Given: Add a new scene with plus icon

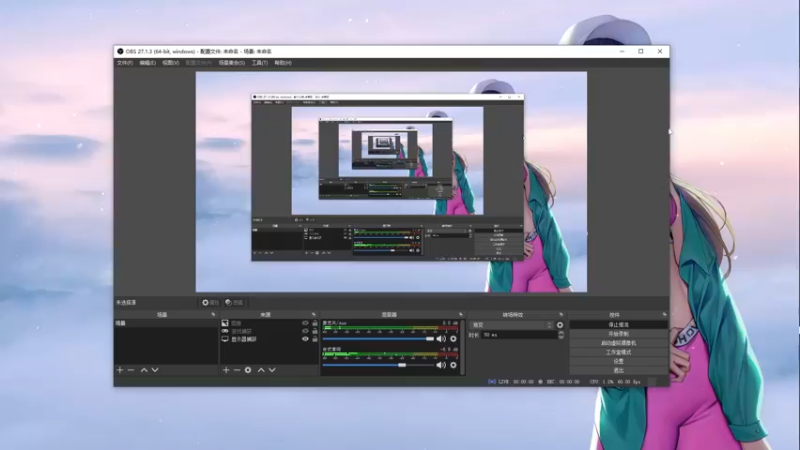Looking at the screenshot, I should point(120,370).
